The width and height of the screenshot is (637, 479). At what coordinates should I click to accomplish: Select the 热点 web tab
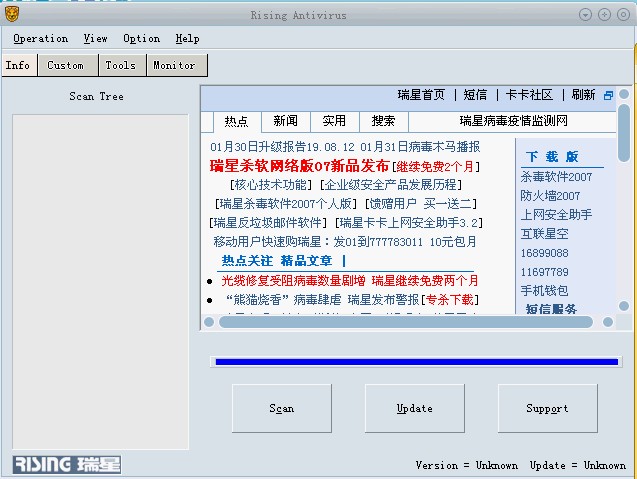click(237, 121)
